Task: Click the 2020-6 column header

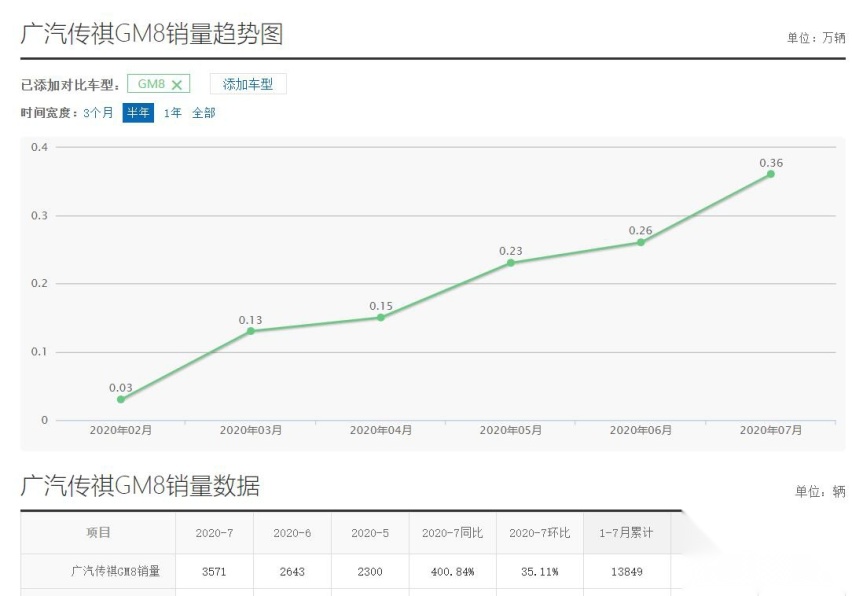Action: coord(292,533)
